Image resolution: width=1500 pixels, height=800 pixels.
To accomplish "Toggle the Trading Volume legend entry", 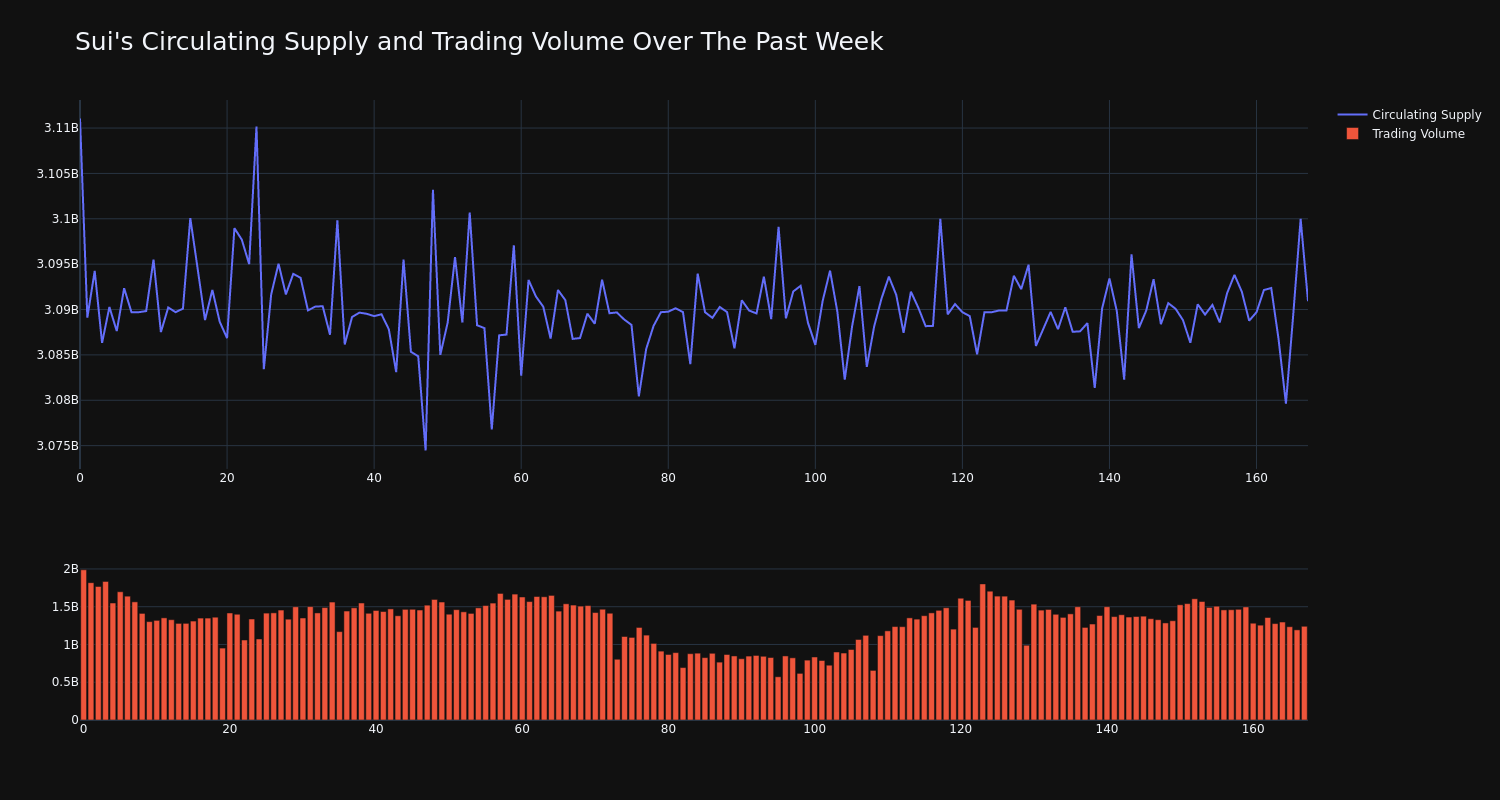I will click(1405, 134).
